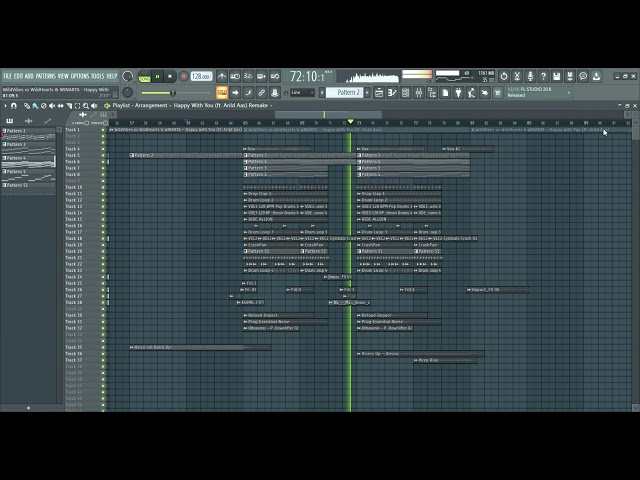Open the Playlist view icon

click(x=379, y=93)
